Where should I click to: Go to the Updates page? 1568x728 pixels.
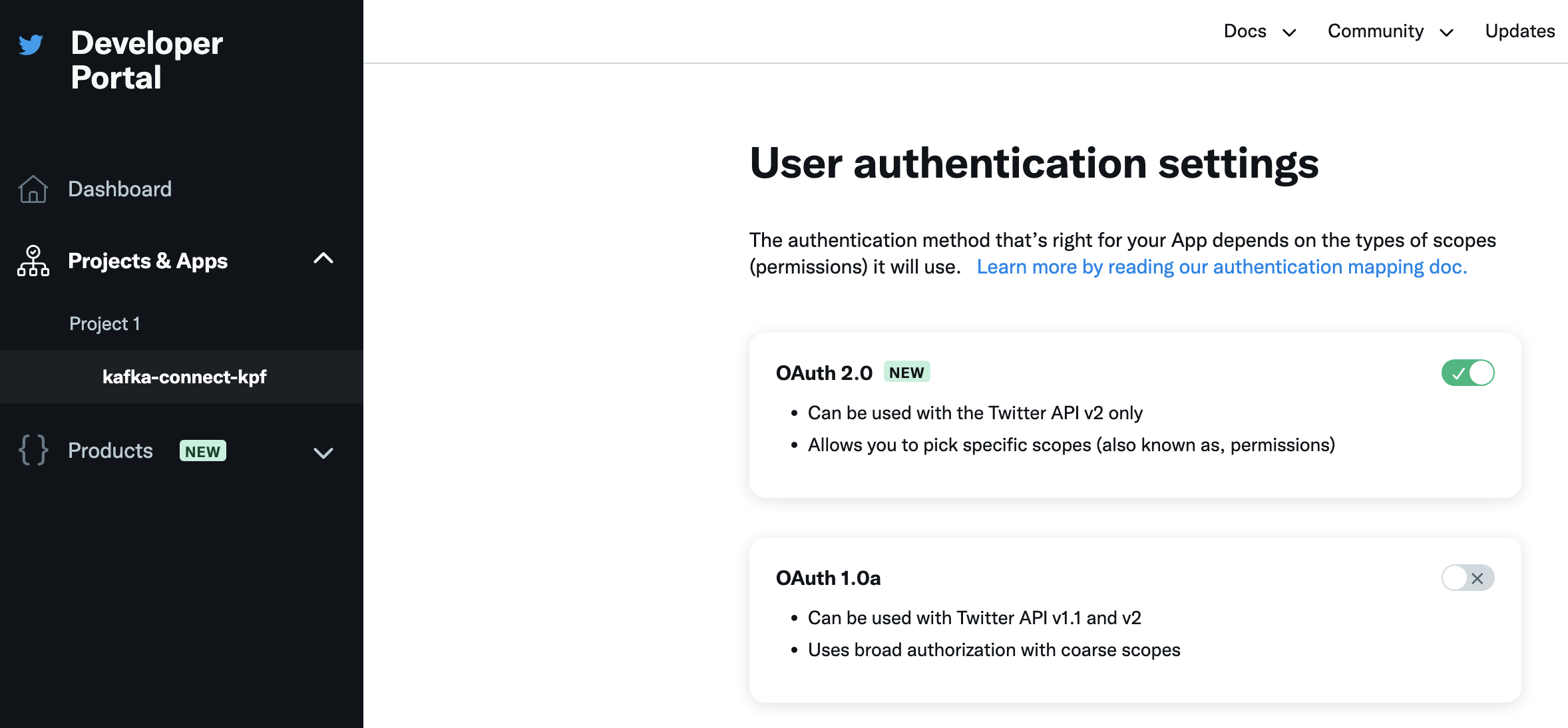click(x=1520, y=31)
